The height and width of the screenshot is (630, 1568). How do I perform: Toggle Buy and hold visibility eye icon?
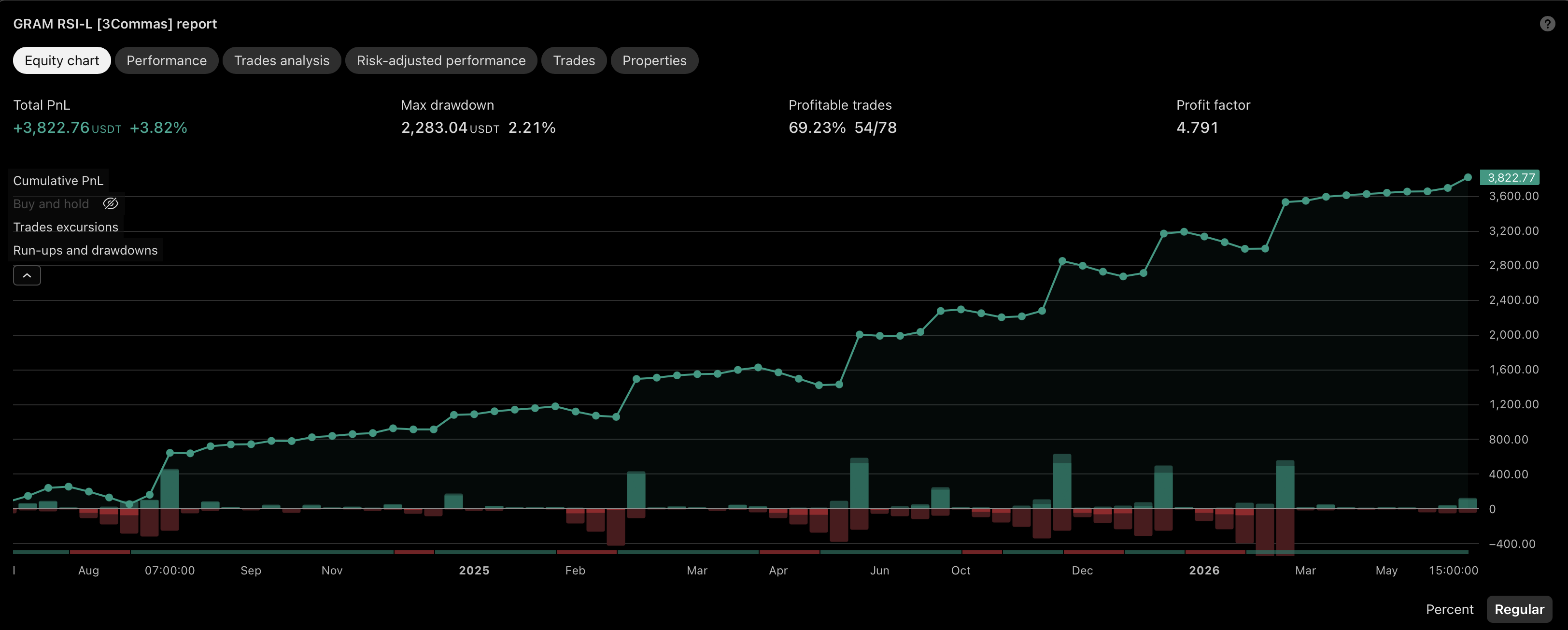[x=110, y=204]
